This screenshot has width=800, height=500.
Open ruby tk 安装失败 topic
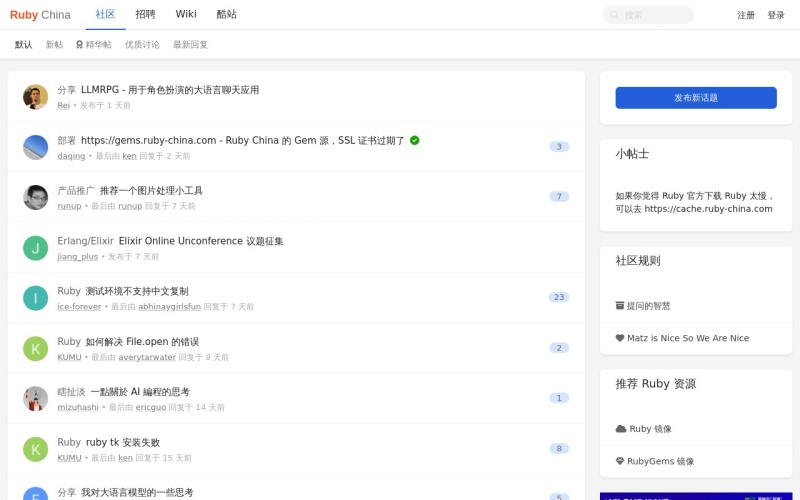123,442
